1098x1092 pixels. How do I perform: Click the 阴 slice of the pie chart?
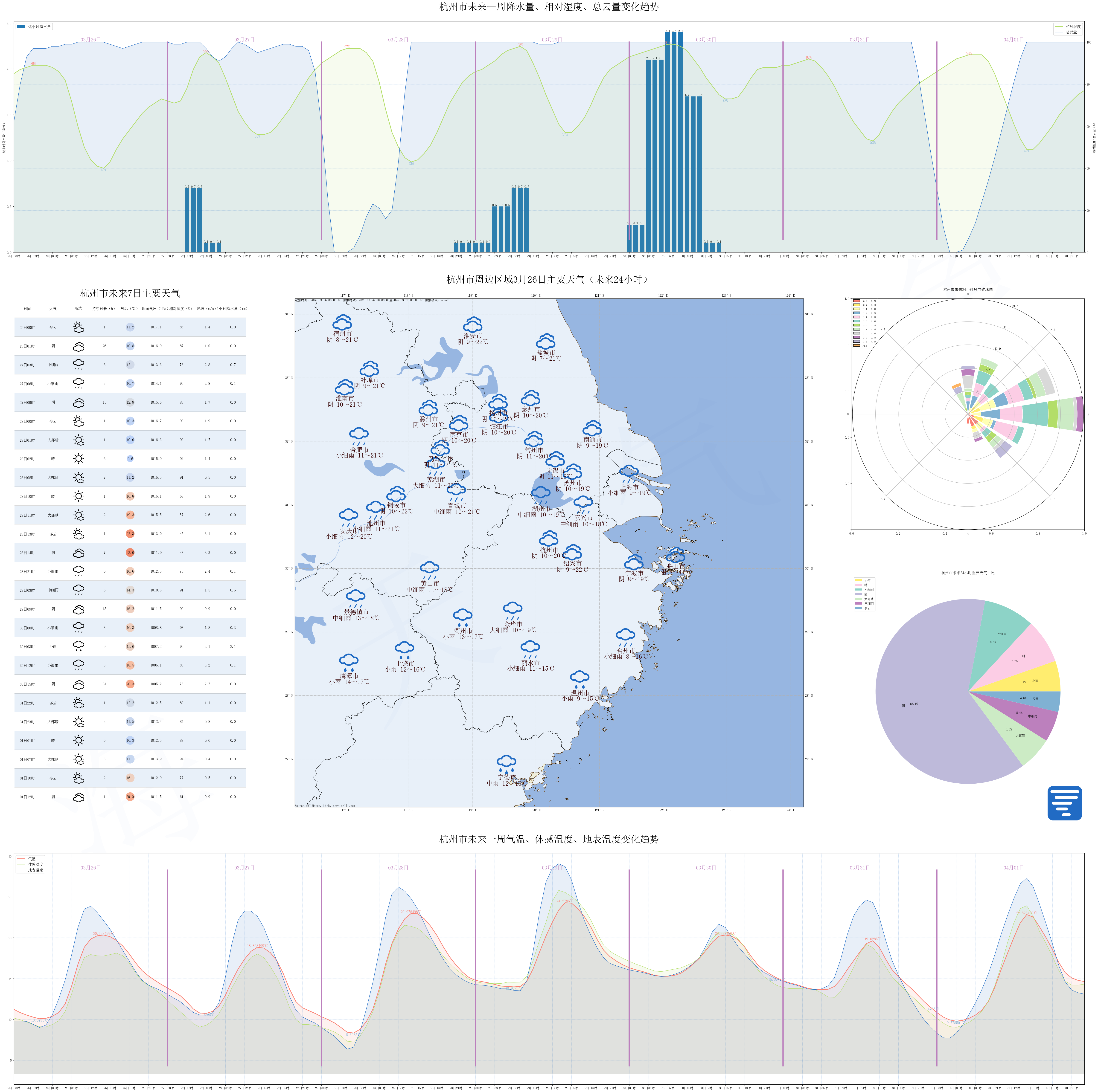[921, 699]
